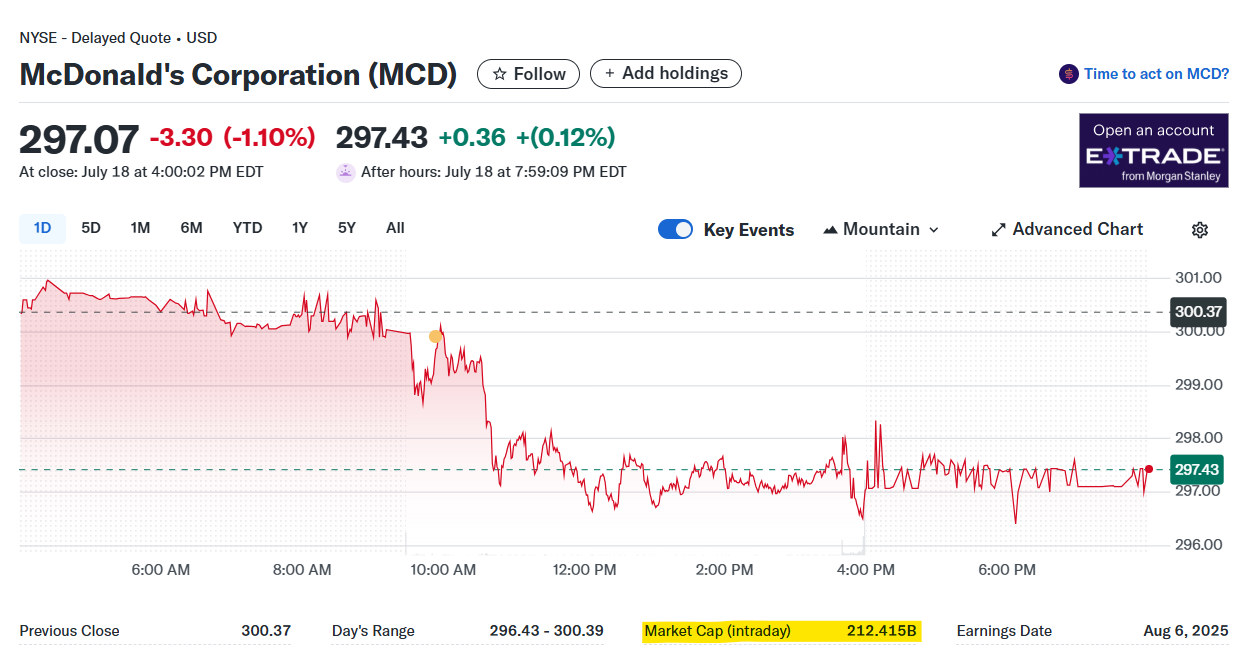Select the 1D time range tab
Screen dimensions: 1255x657
pyautogui.click(x=42, y=228)
